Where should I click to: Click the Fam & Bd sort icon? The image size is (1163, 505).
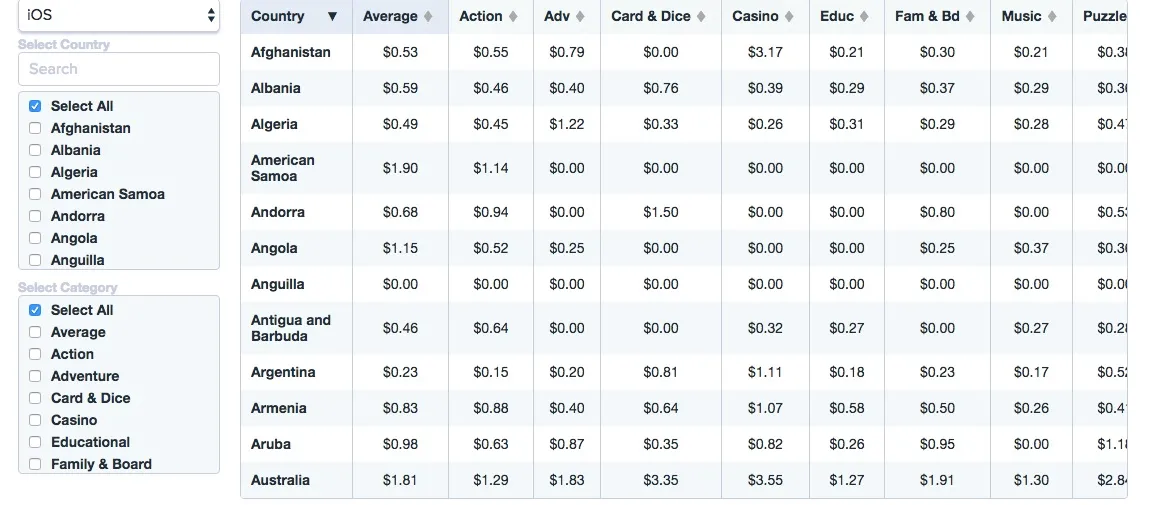click(x=970, y=17)
